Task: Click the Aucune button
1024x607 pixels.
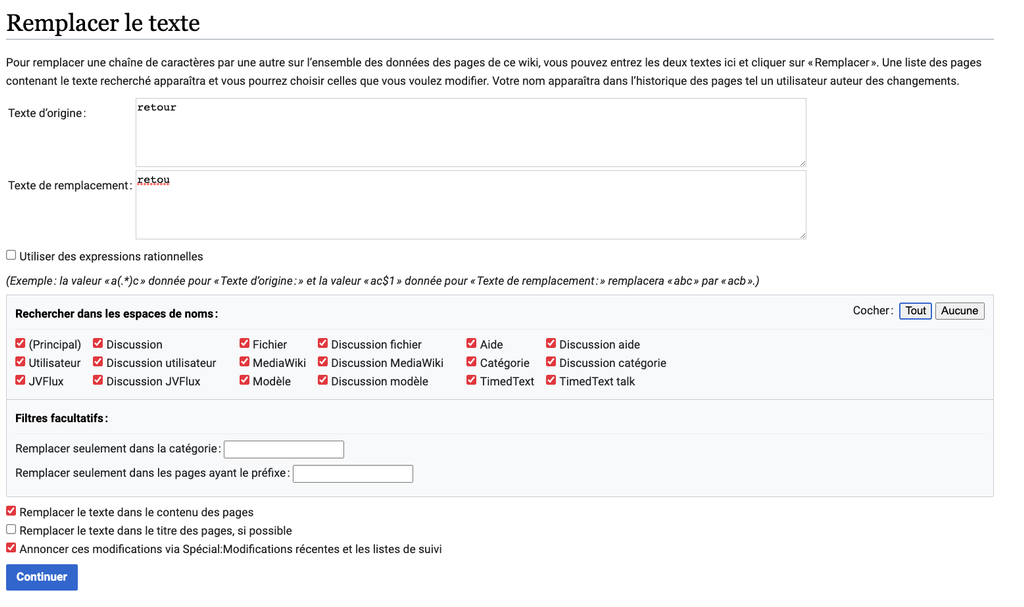Action: [x=959, y=311]
